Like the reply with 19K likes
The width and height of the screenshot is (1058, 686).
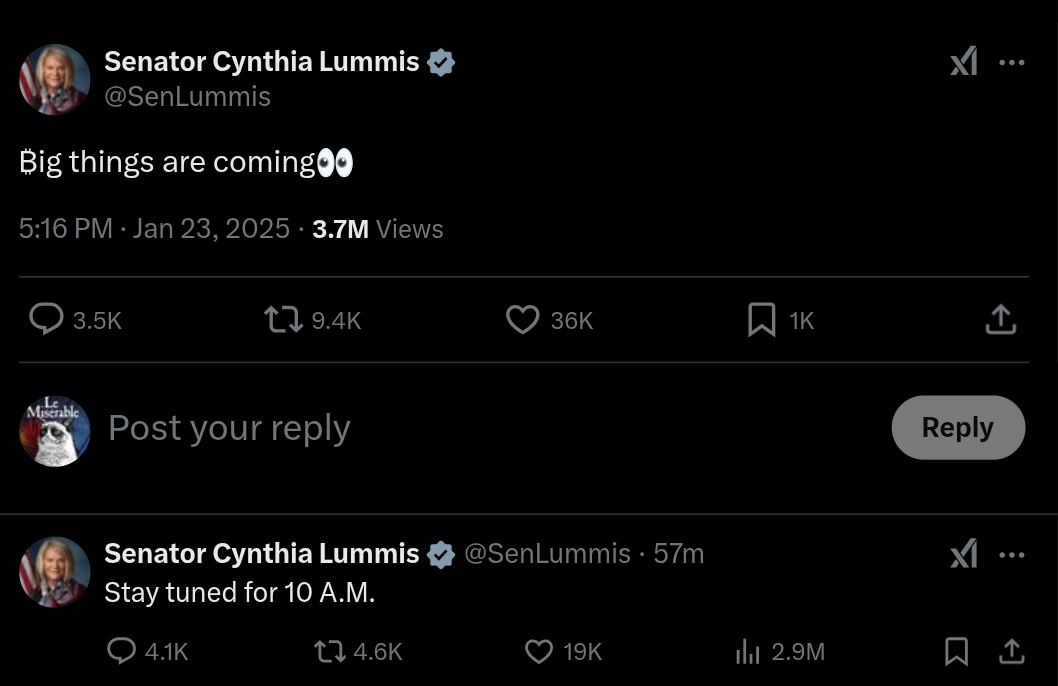coord(539,651)
